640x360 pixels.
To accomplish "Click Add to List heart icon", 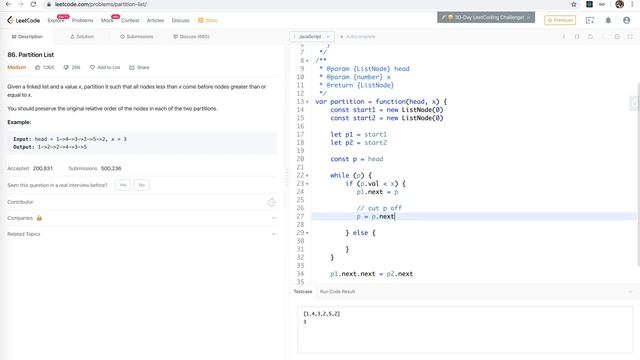I will pos(92,67).
